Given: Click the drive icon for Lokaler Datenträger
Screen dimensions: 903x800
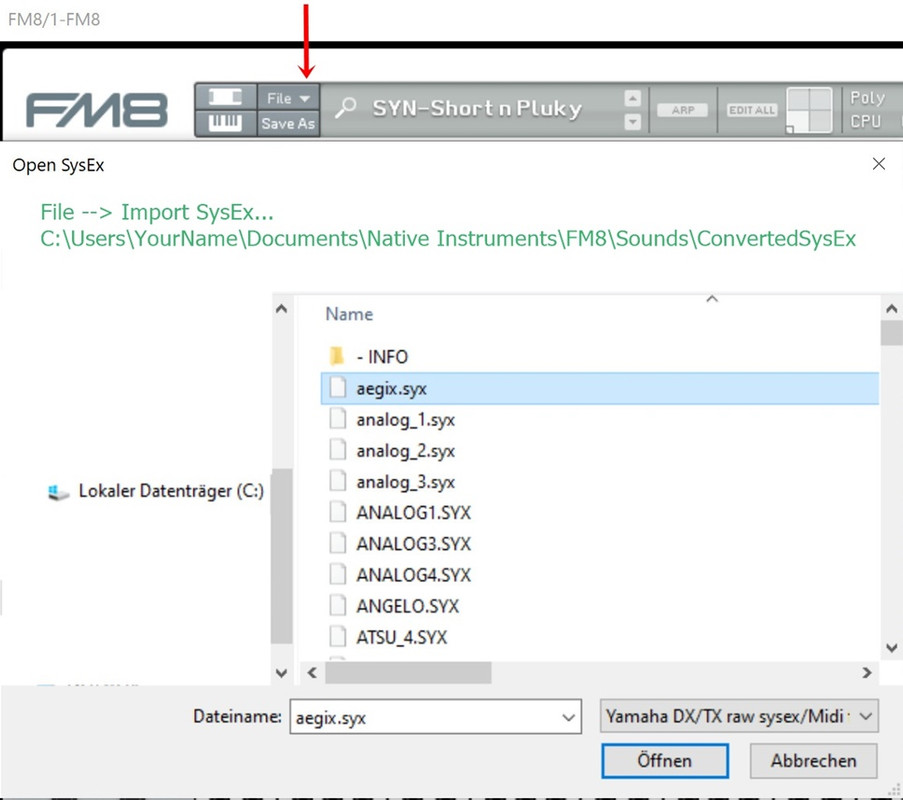Looking at the screenshot, I should (x=58, y=492).
